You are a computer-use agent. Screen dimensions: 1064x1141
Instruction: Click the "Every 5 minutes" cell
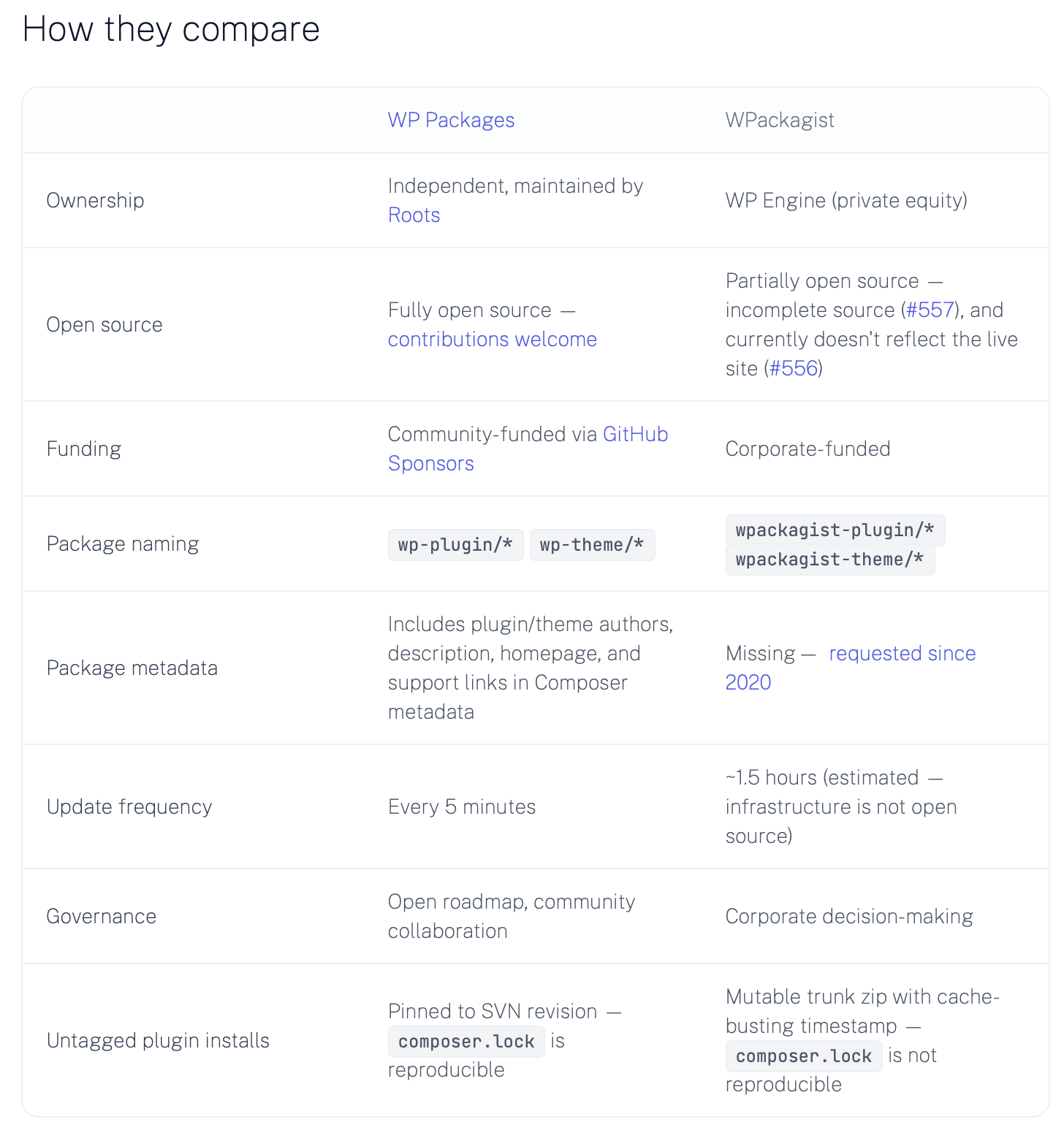coord(462,806)
